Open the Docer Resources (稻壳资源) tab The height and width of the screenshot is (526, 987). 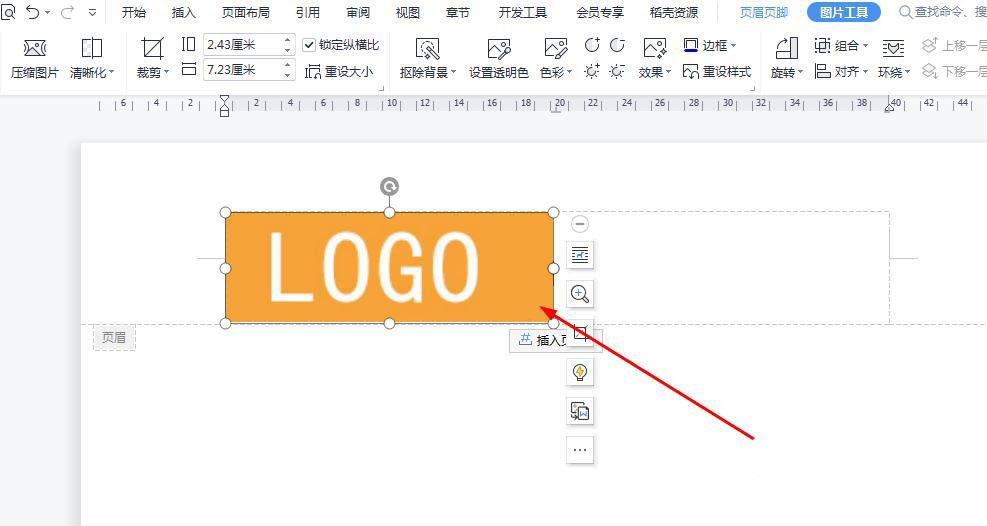coord(674,12)
